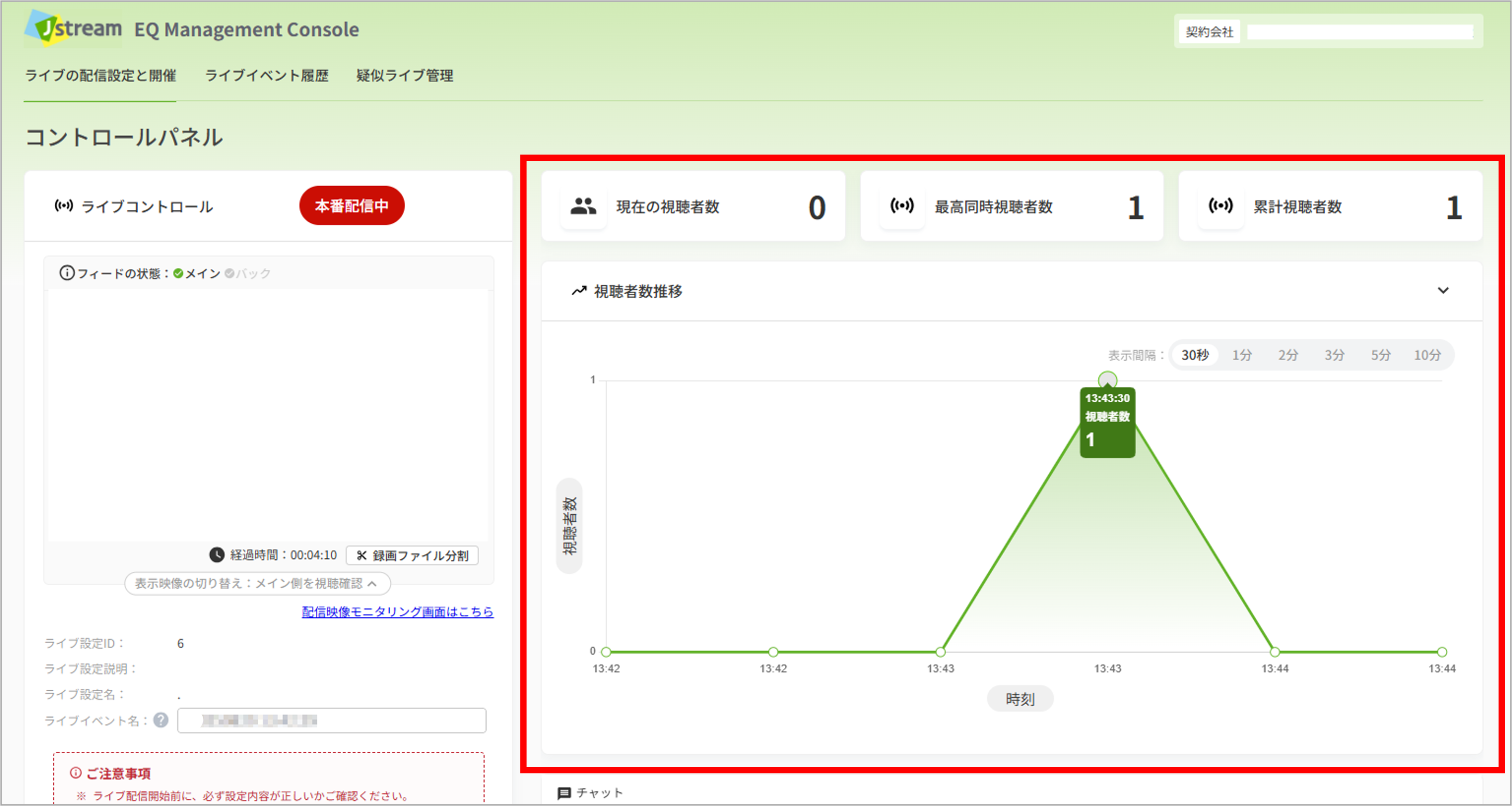Click the broadcast icon beside ライブコントロール
This screenshot has width=1512, height=806.
pos(64,205)
